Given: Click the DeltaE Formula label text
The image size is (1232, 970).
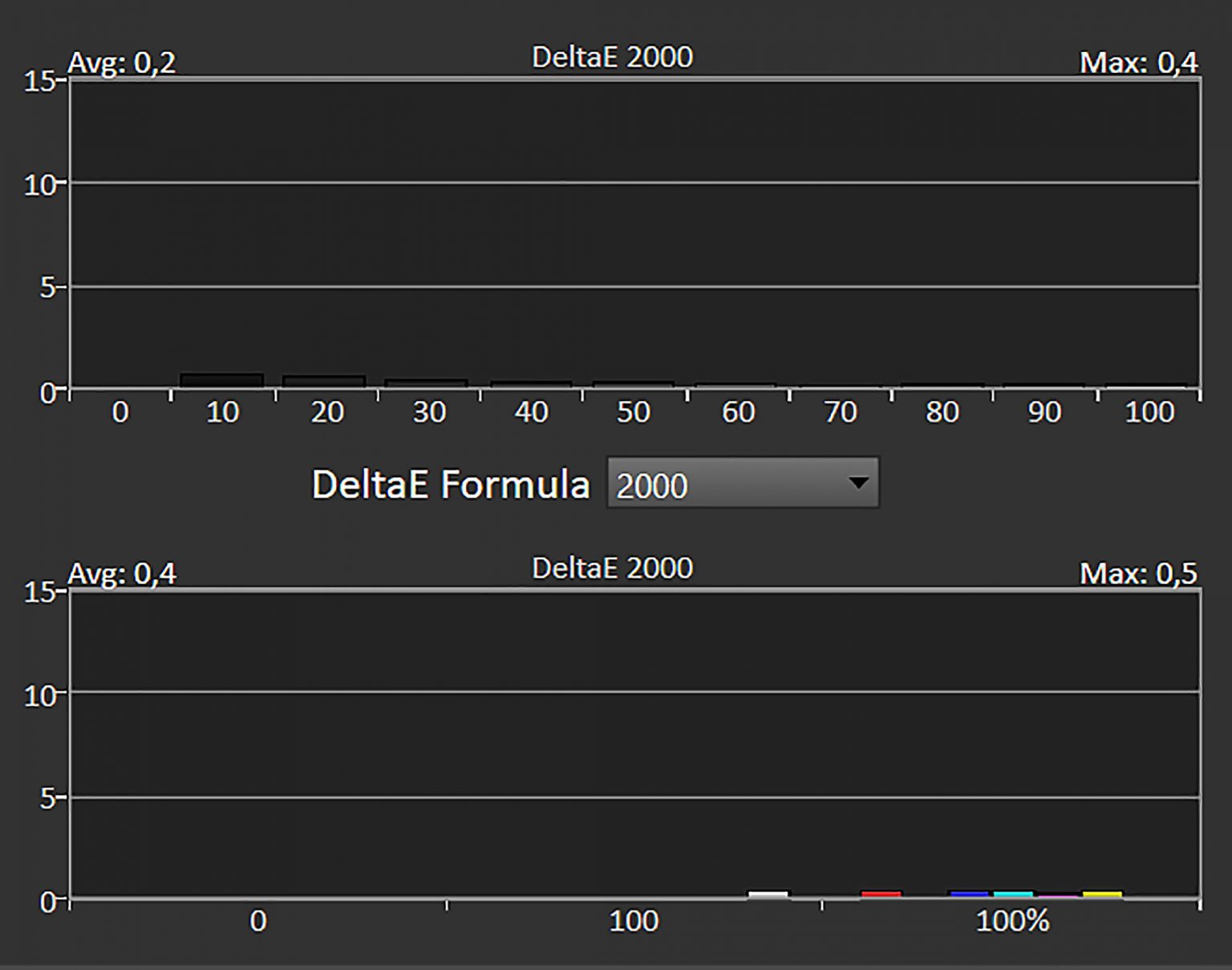Looking at the screenshot, I should tap(451, 485).
